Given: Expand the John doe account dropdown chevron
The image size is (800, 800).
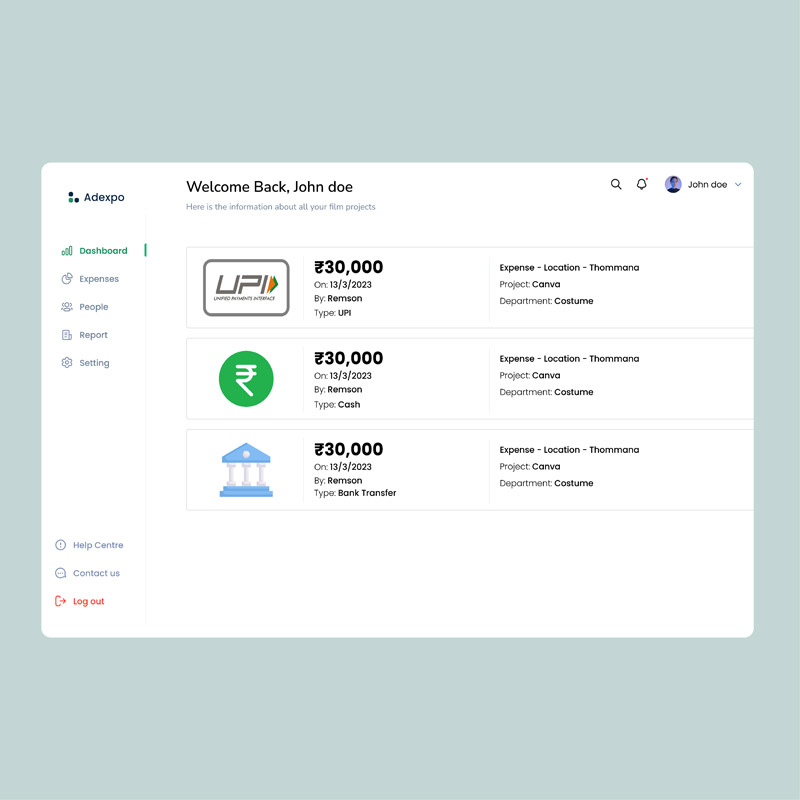Looking at the screenshot, I should (738, 185).
